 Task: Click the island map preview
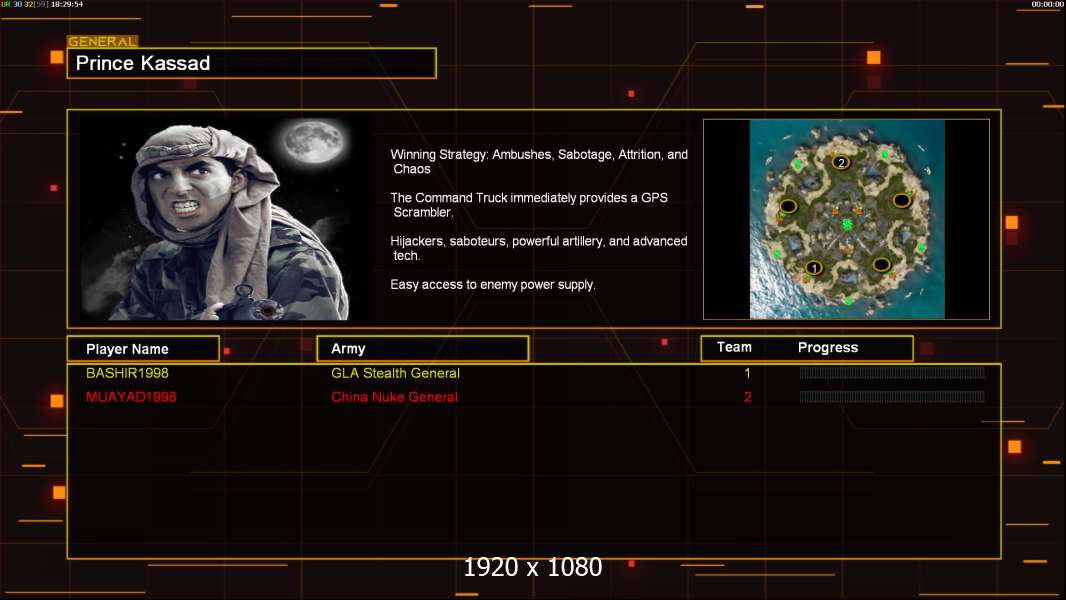(x=846, y=219)
